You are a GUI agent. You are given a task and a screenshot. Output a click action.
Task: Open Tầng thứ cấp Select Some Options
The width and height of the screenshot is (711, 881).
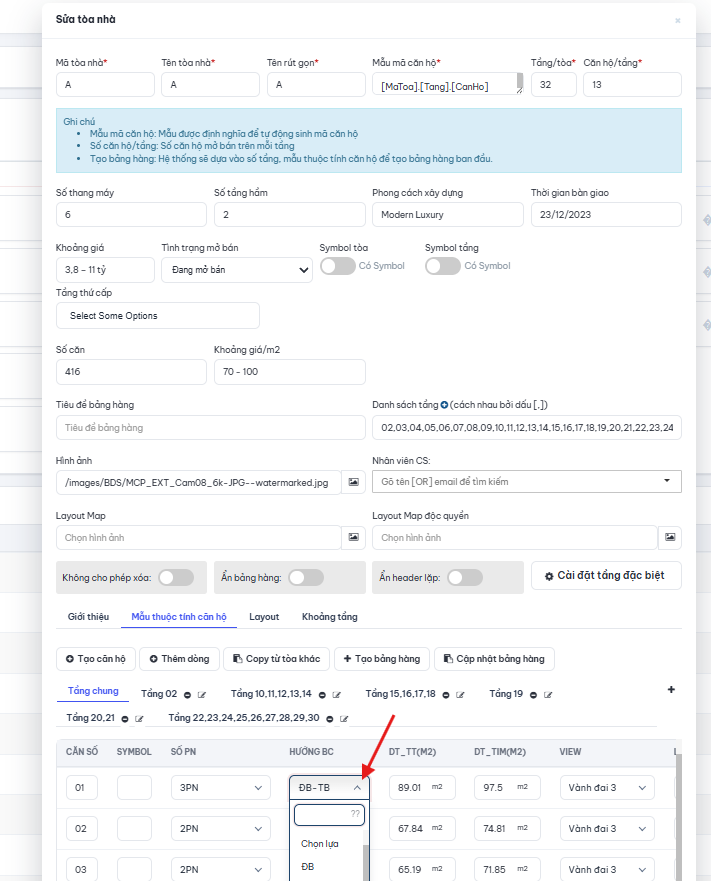(158, 315)
